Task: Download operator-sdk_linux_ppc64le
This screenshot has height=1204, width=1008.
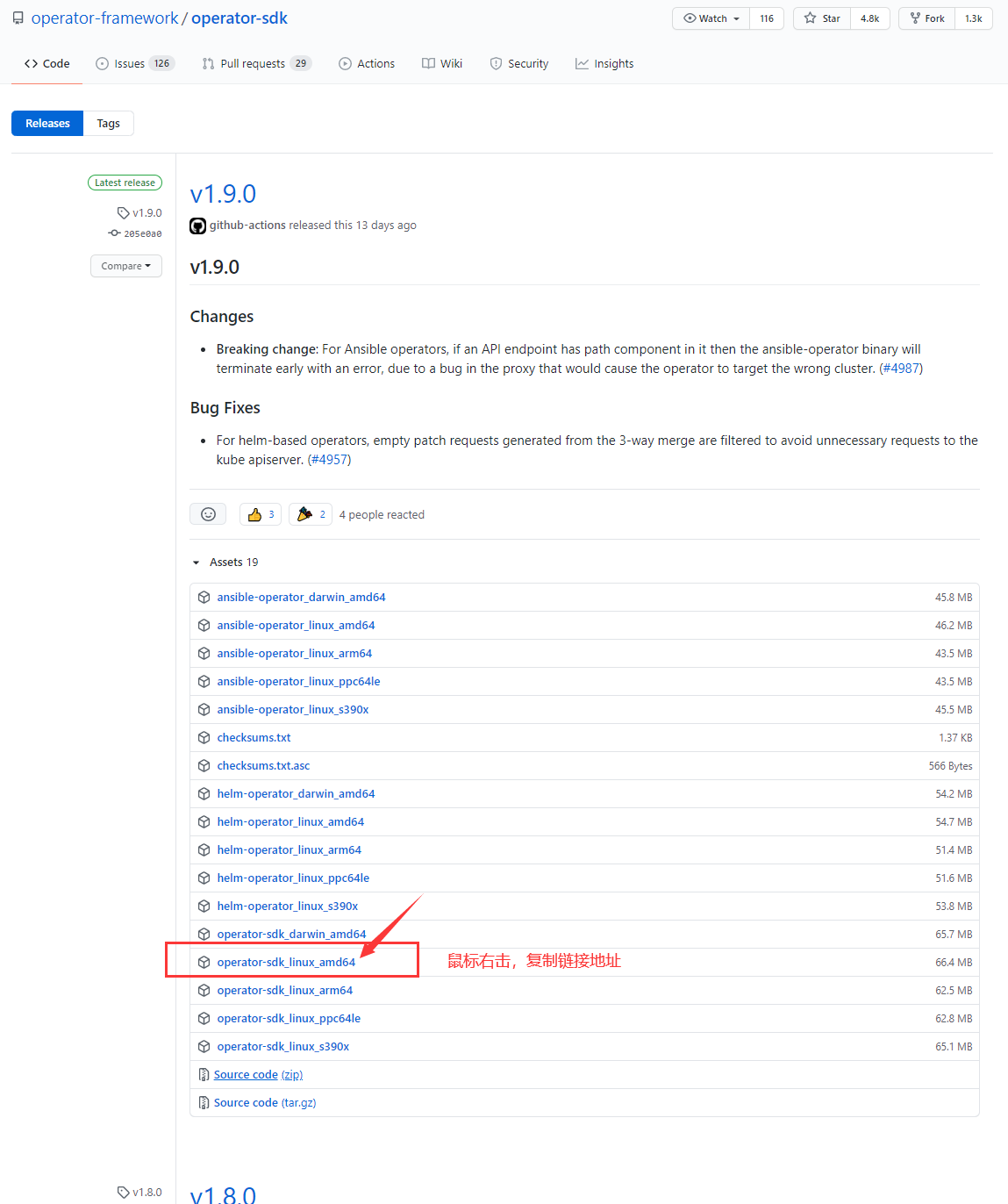Action: (289, 1018)
